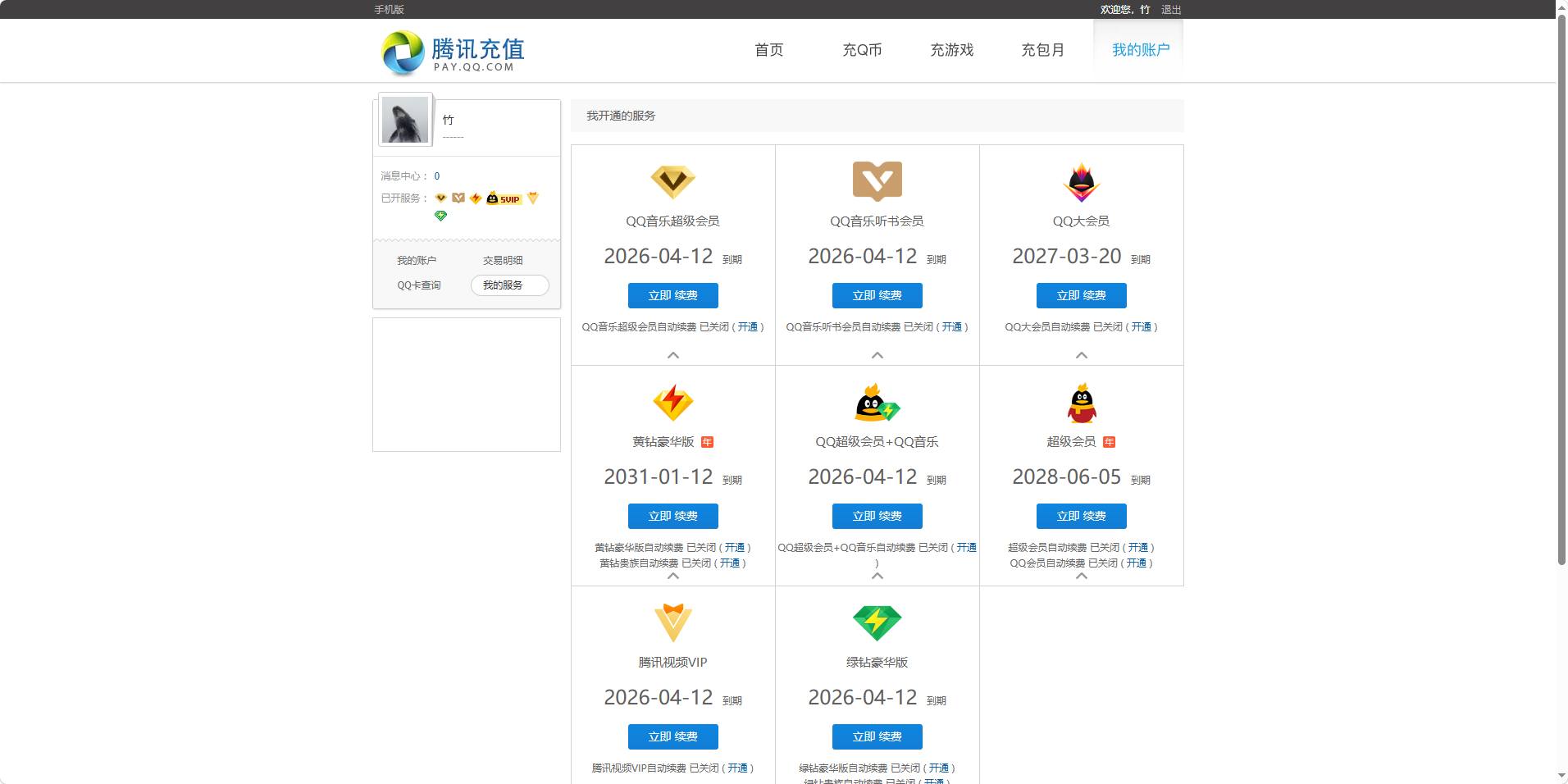Open the 充Q币 navigation menu
Image resolution: width=1568 pixels, height=784 pixels.
(x=862, y=50)
